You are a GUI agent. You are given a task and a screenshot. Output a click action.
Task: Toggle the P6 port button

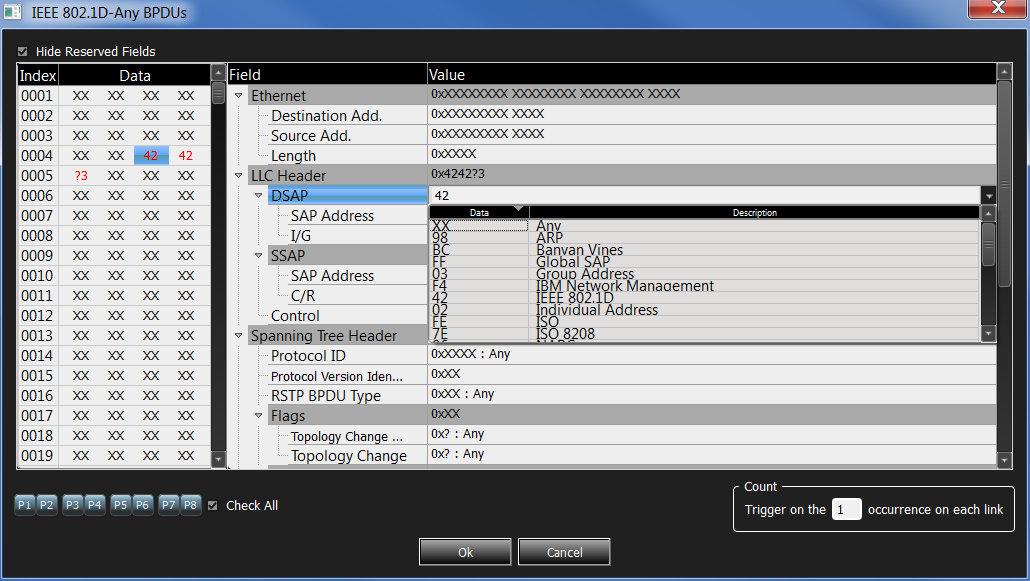pyautogui.click(x=143, y=505)
